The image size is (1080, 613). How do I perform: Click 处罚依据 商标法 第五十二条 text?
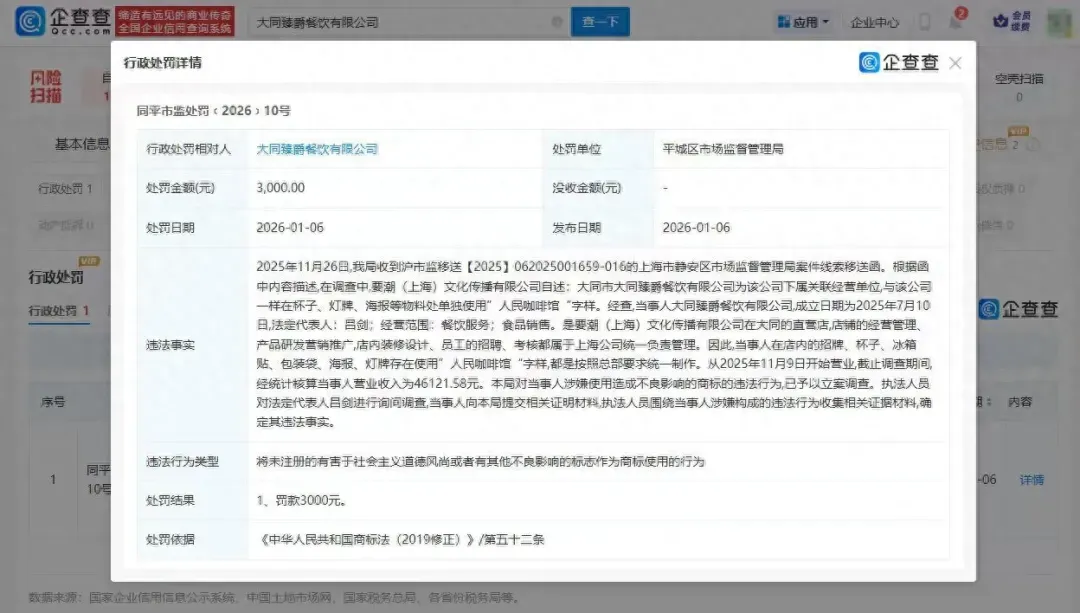(x=401, y=539)
